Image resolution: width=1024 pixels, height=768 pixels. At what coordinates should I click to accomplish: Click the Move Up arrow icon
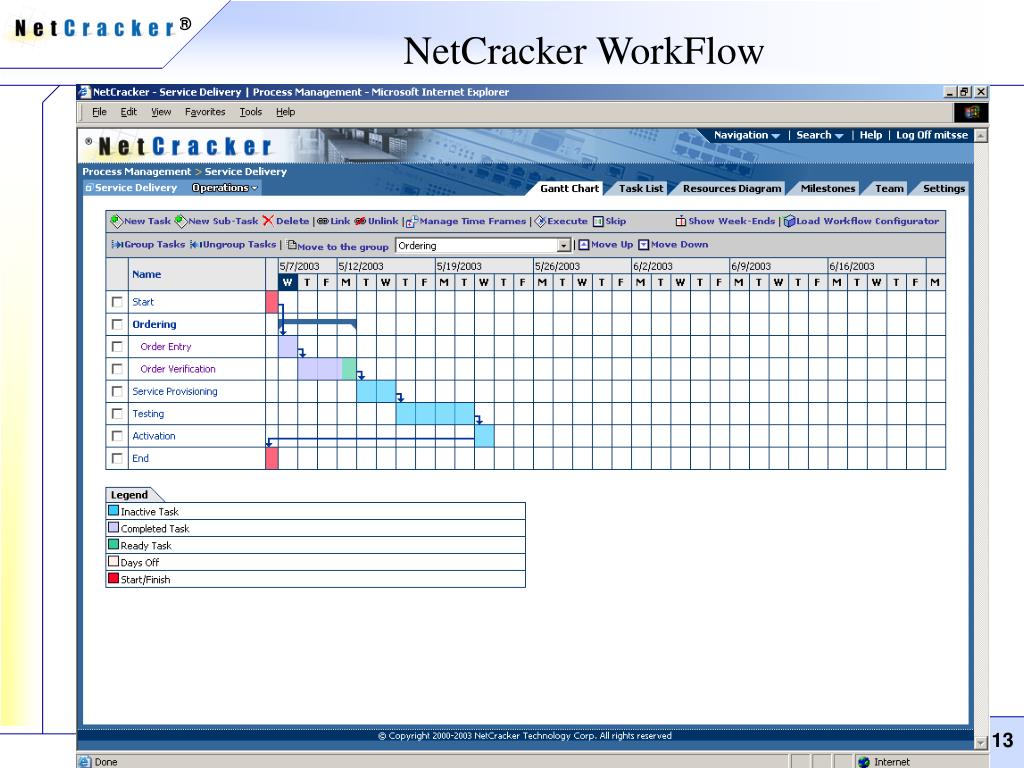(x=584, y=244)
